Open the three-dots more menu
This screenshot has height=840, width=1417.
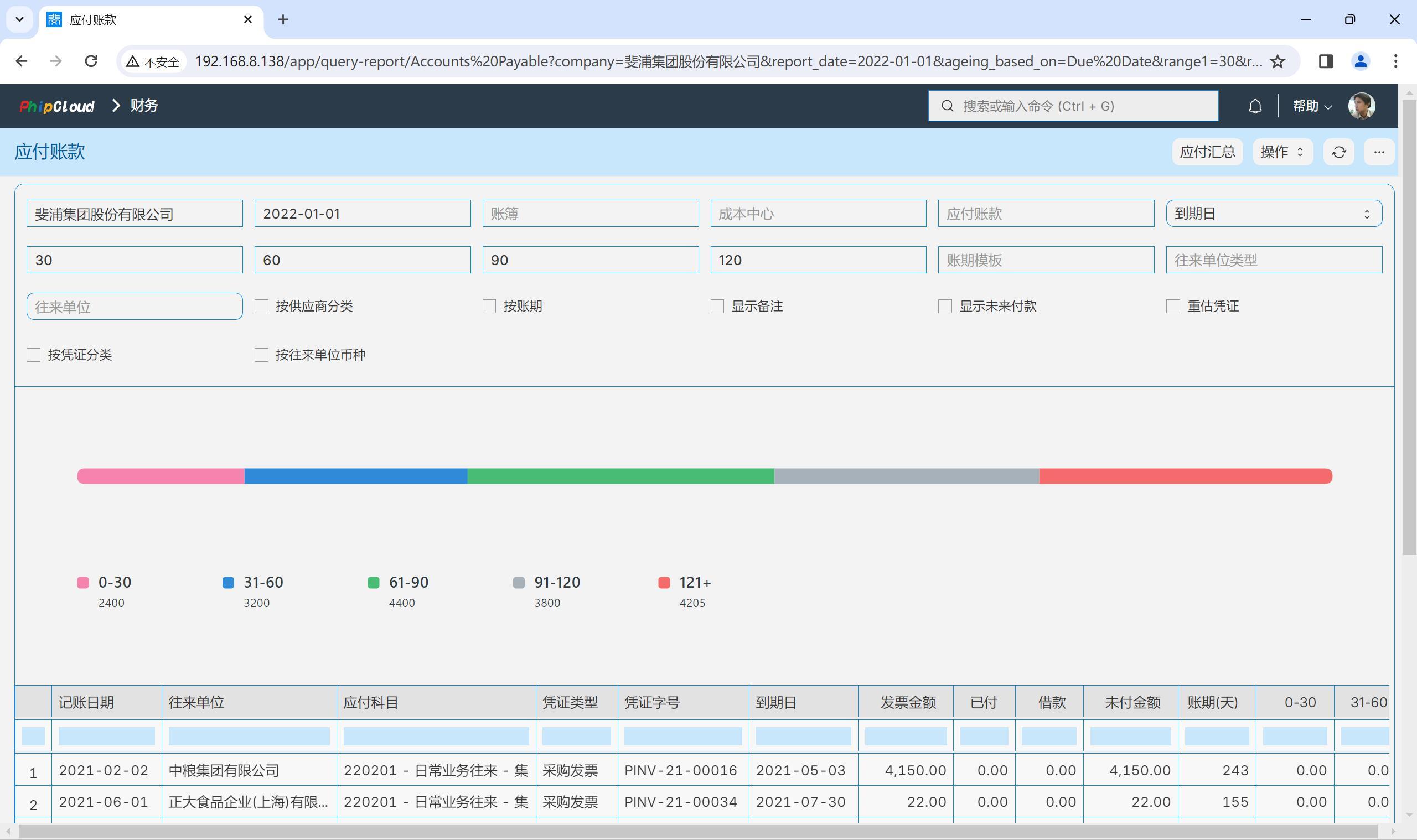click(x=1378, y=152)
